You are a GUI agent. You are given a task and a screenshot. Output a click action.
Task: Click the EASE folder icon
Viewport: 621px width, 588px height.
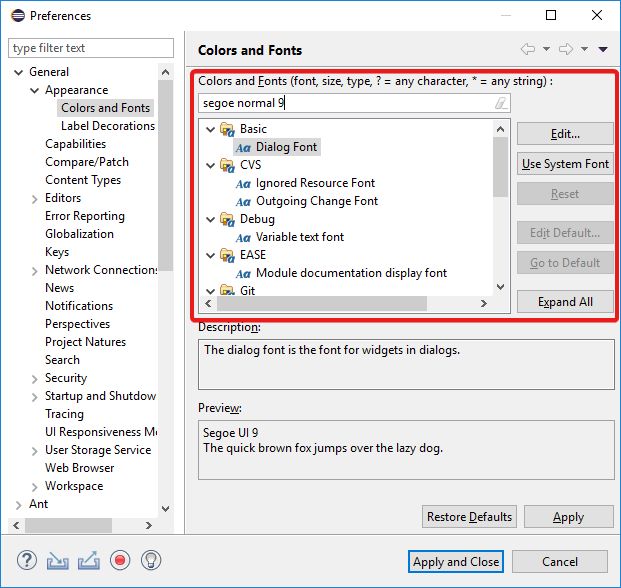click(x=227, y=255)
